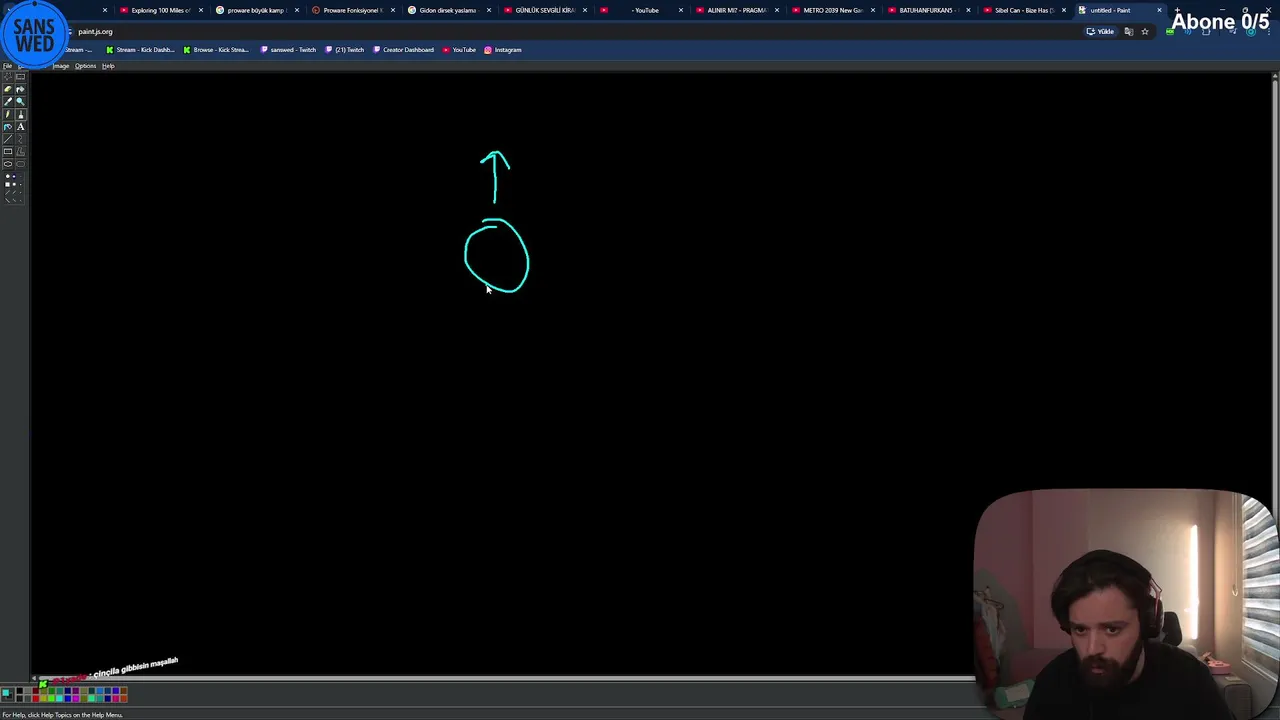Screen dimensions: 1280x720
Task: Select the Curve tool
Action: click(20, 139)
